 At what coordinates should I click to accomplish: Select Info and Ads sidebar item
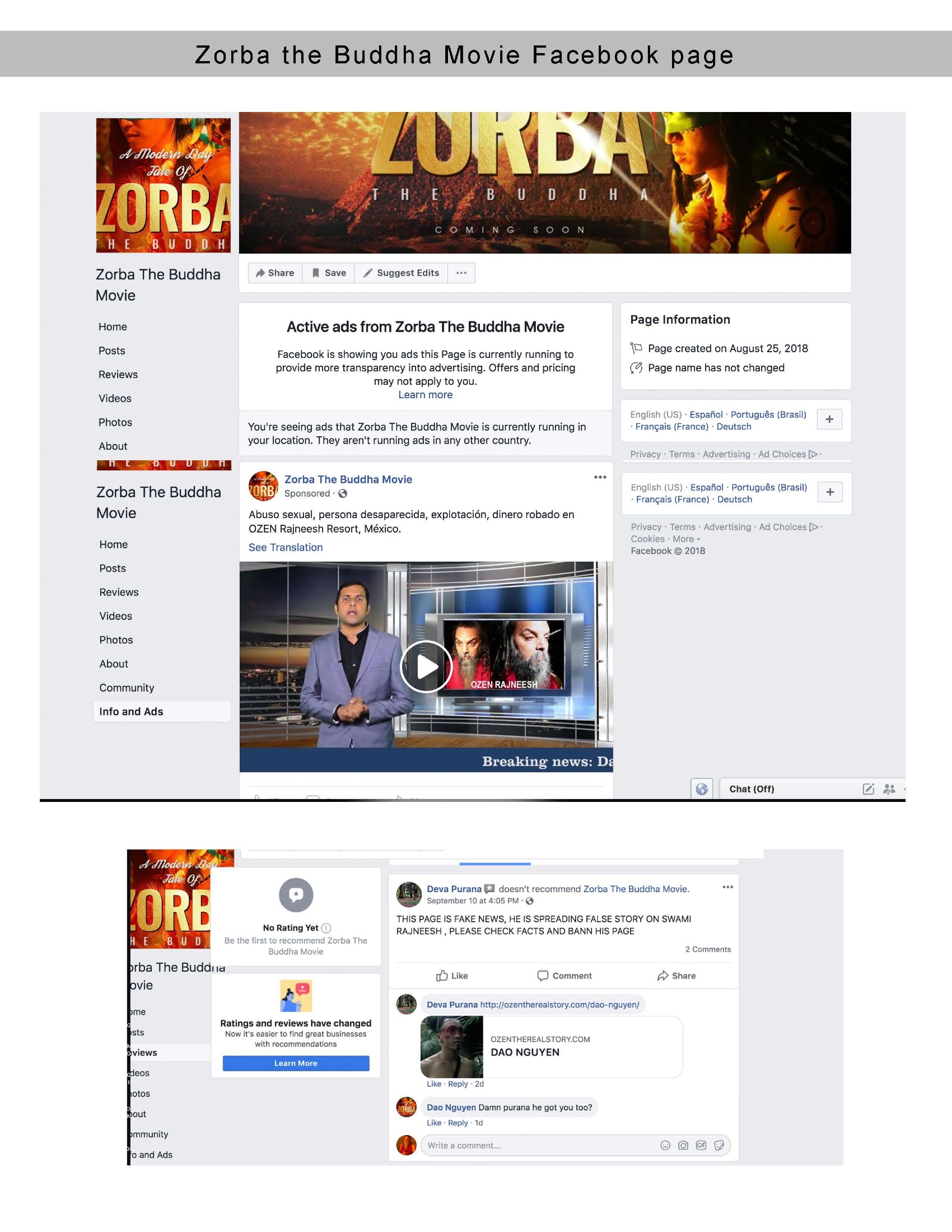(x=162, y=712)
